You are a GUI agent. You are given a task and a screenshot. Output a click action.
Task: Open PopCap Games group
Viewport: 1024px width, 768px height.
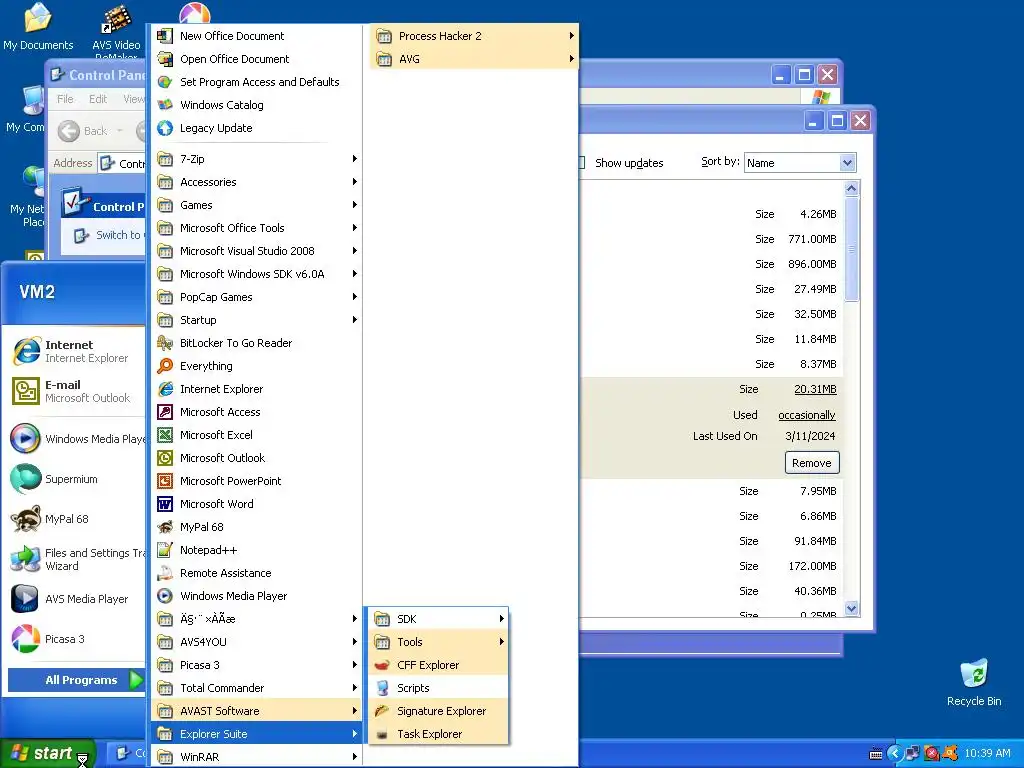point(257,297)
